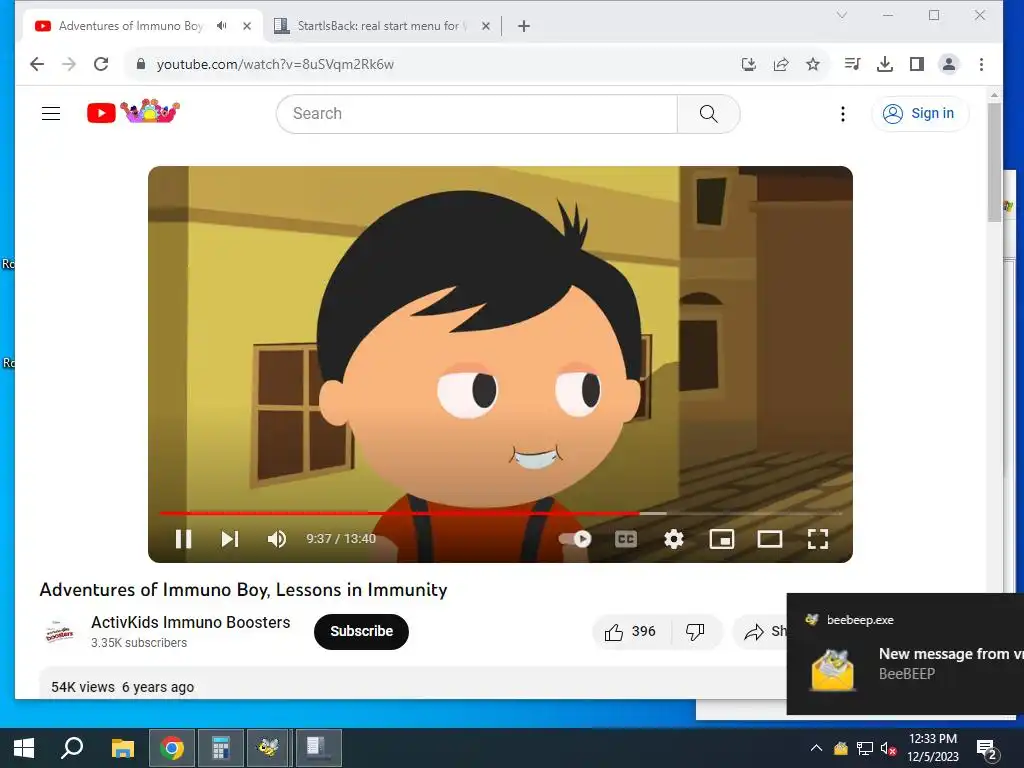This screenshot has width=1024, height=768.
Task: Reload the YouTube page
Action: pyautogui.click(x=101, y=64)
